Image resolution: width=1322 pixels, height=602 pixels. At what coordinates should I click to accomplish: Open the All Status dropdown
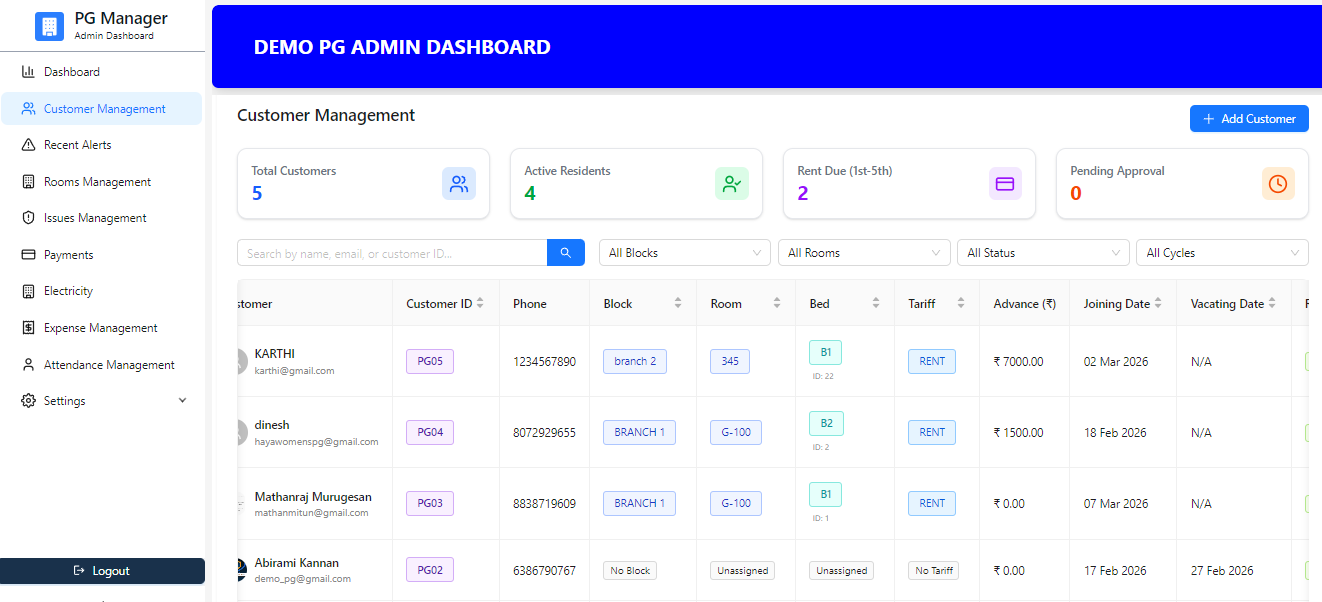pyautogui.click(x=1043, y=252)
